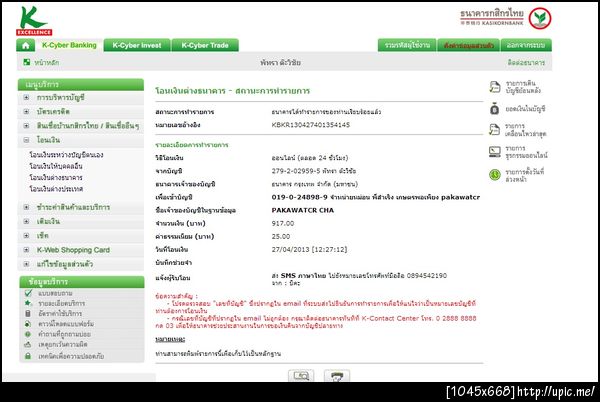
Task: Click the fee value 25.00
Action: [x=281, y=236]
